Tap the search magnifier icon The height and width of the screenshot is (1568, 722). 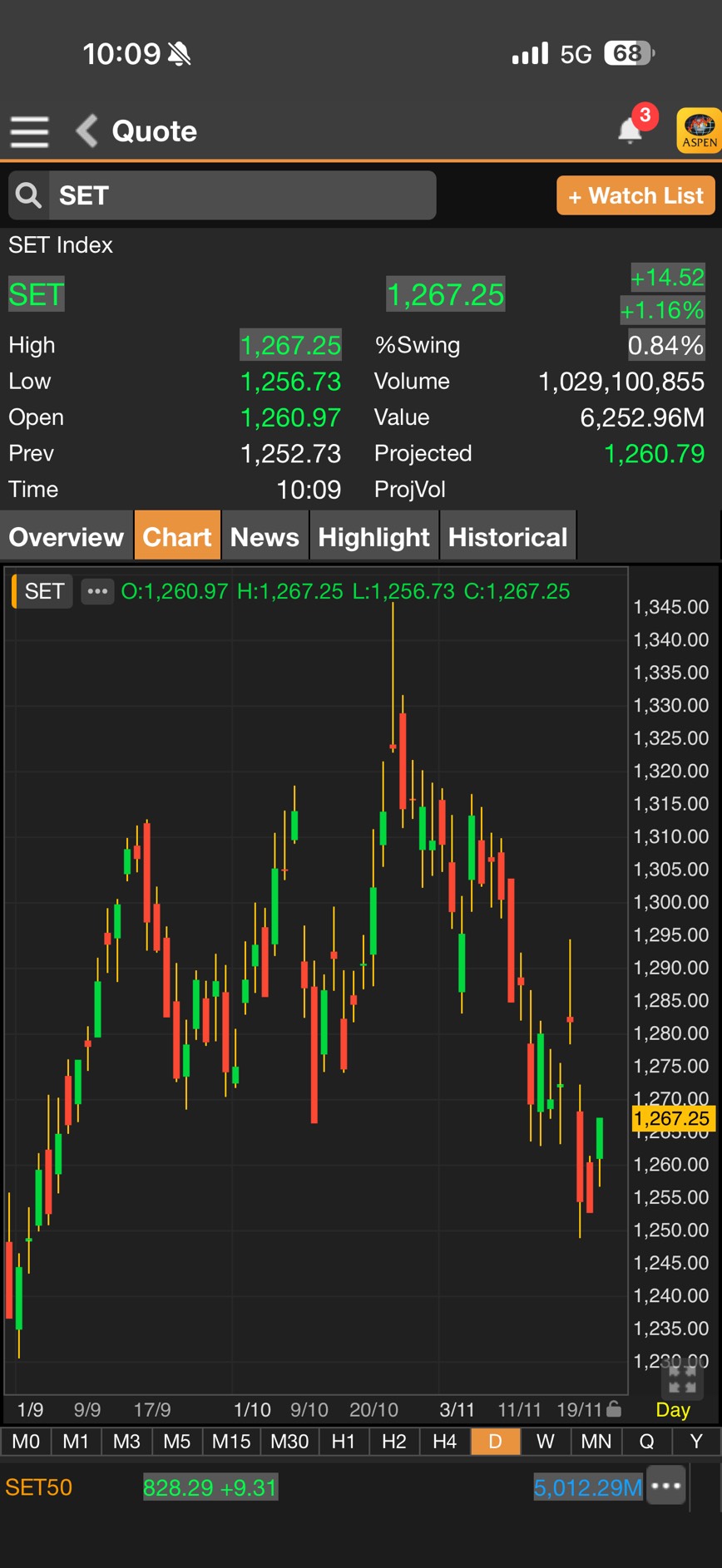[x=29, y=196]
